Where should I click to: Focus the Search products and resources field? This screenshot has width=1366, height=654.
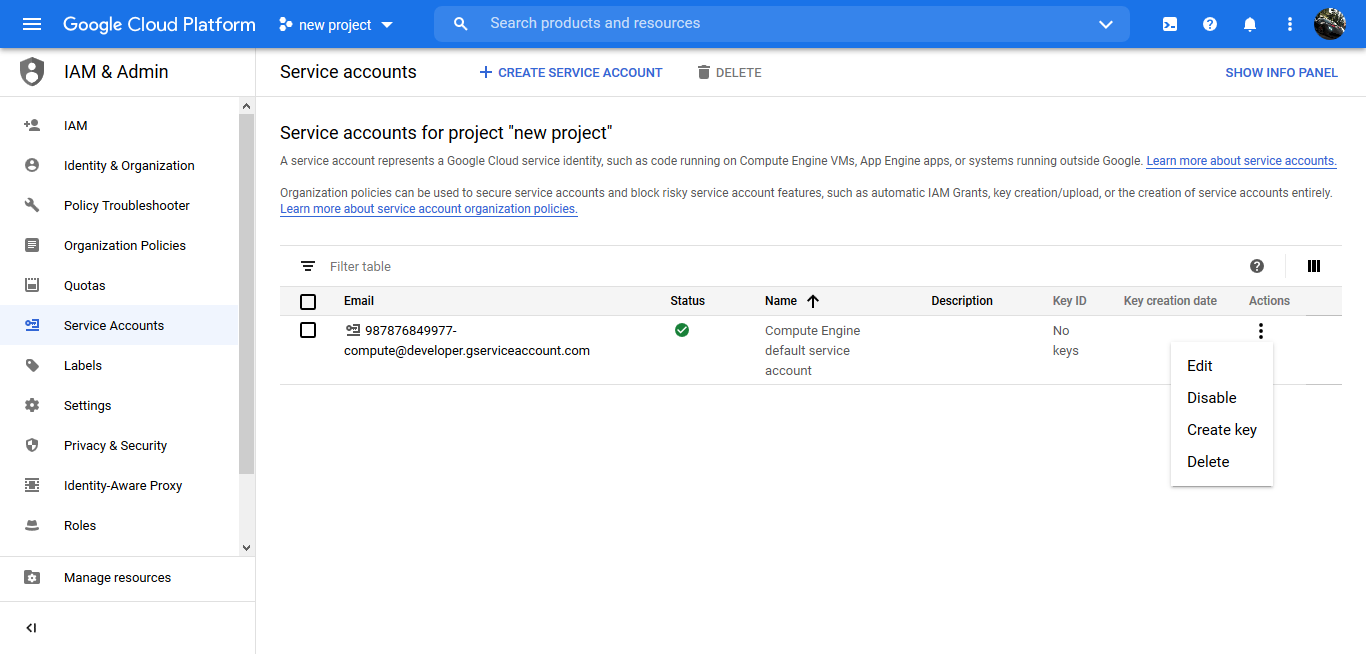782,24
